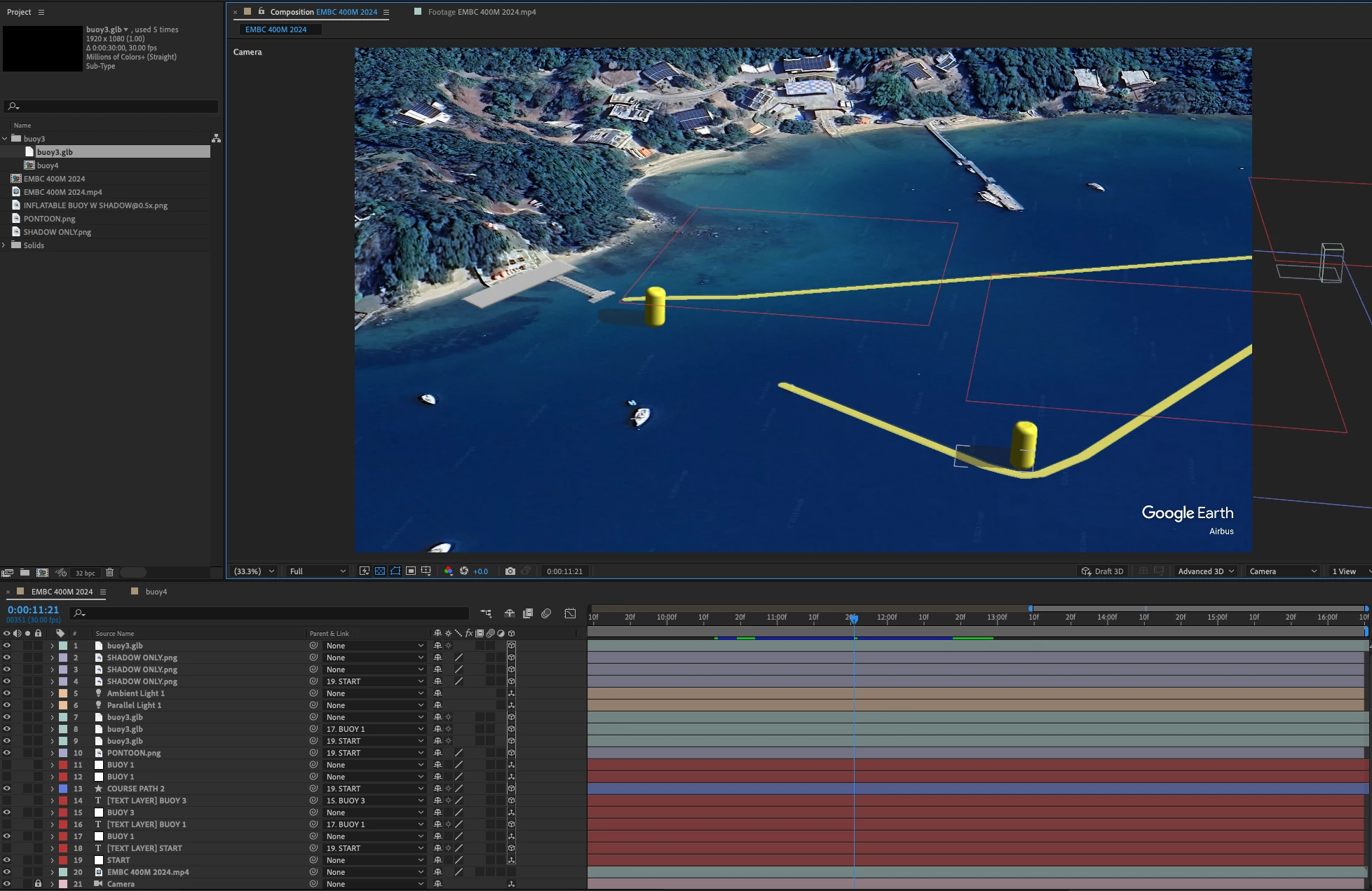Toggle mask and shape path visibility
1372x891 pixels.
[395, 571]
